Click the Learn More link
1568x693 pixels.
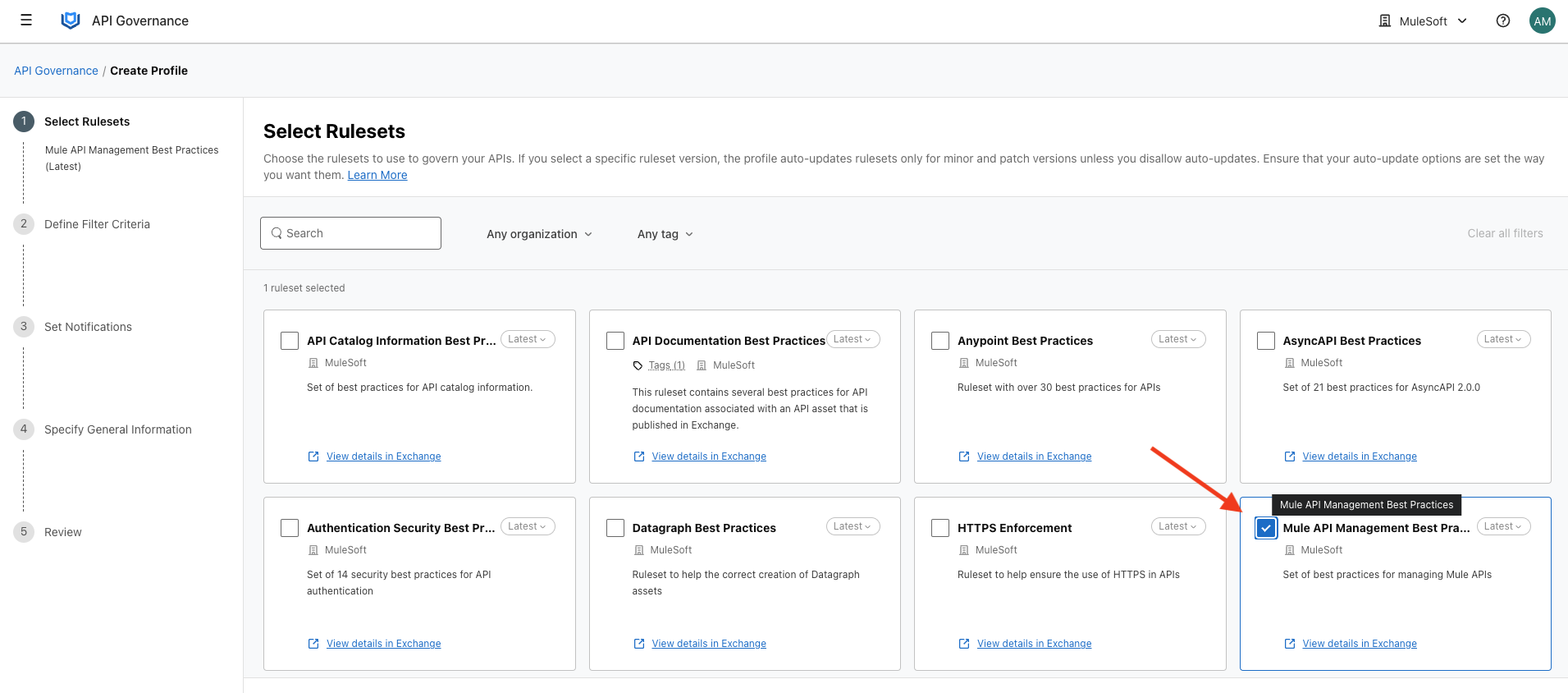[x=377, y=175]
